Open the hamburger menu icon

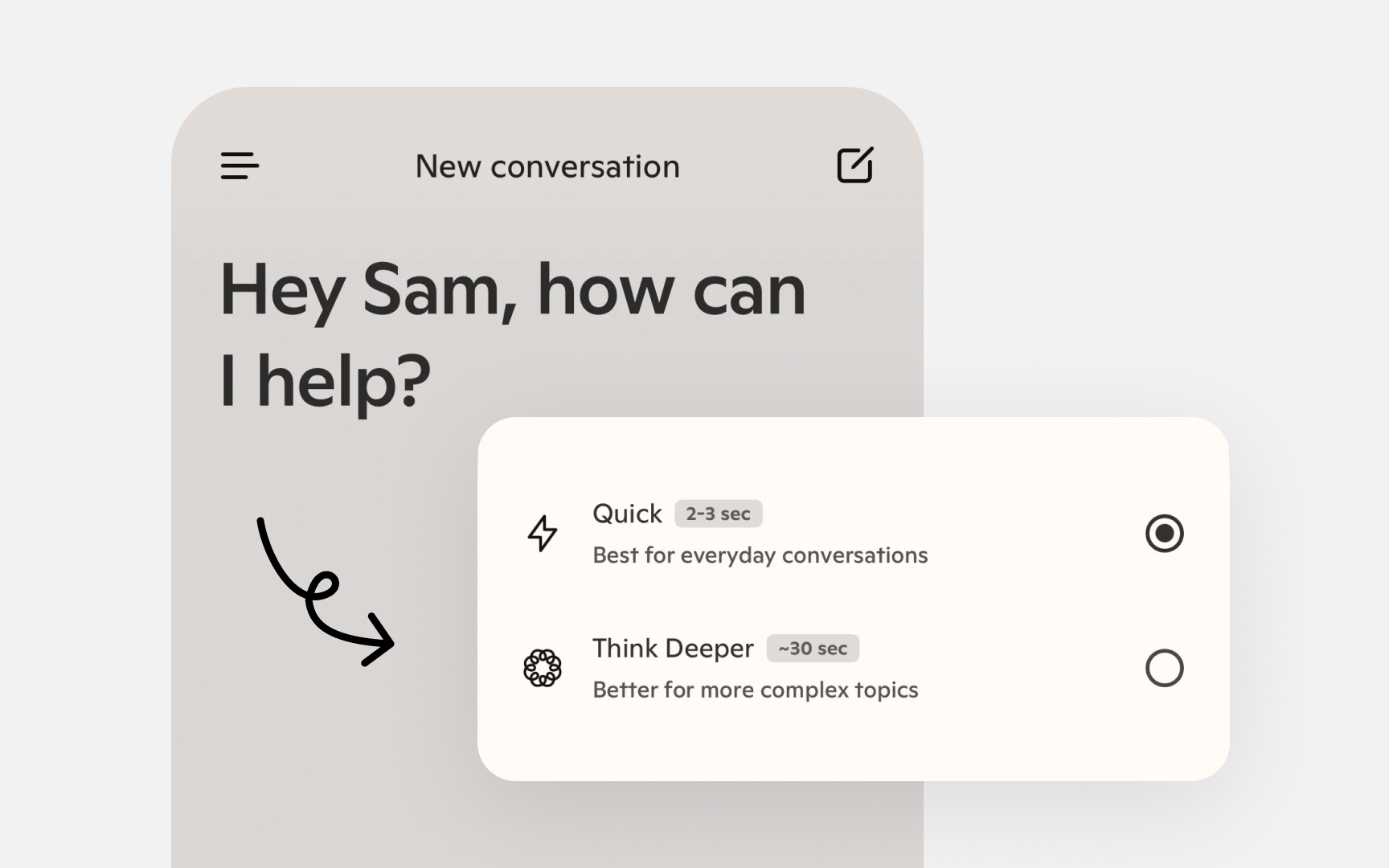(240, 166)
